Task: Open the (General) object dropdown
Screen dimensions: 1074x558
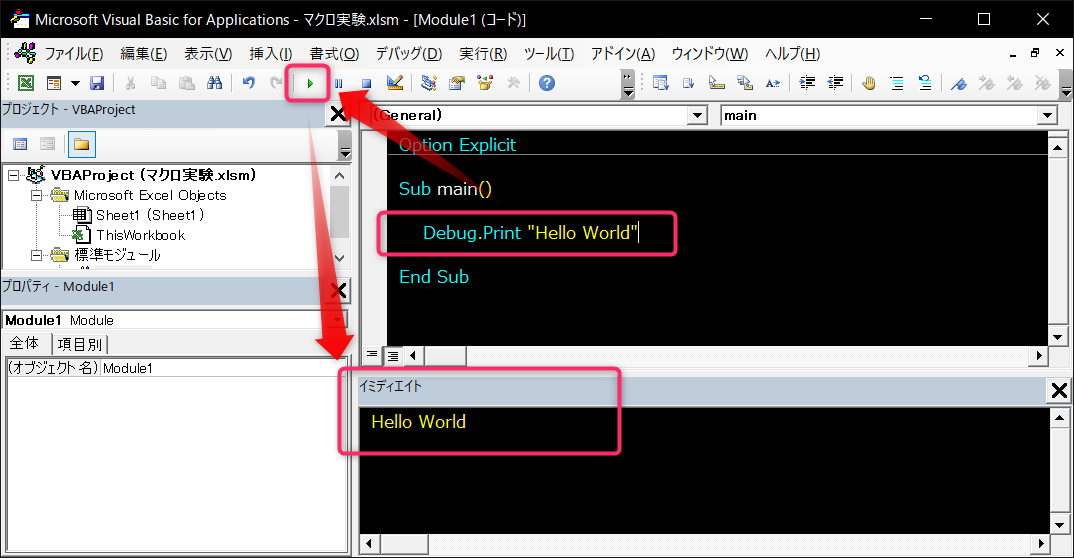Action: [697, 115]
